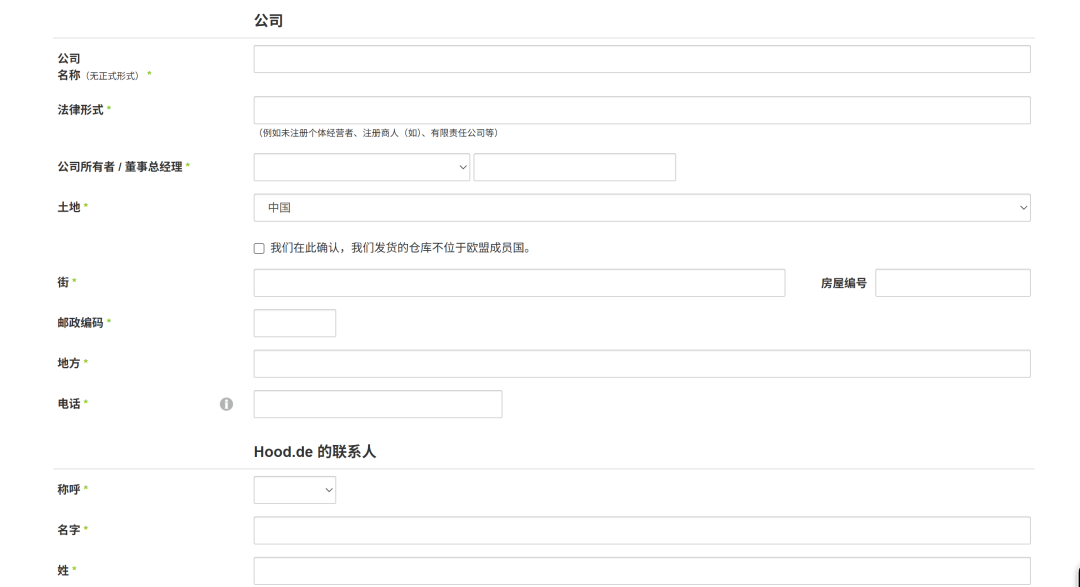Focus the 名字 first name field
This screenshot has height=587, width=1080.
click(641, 530)
